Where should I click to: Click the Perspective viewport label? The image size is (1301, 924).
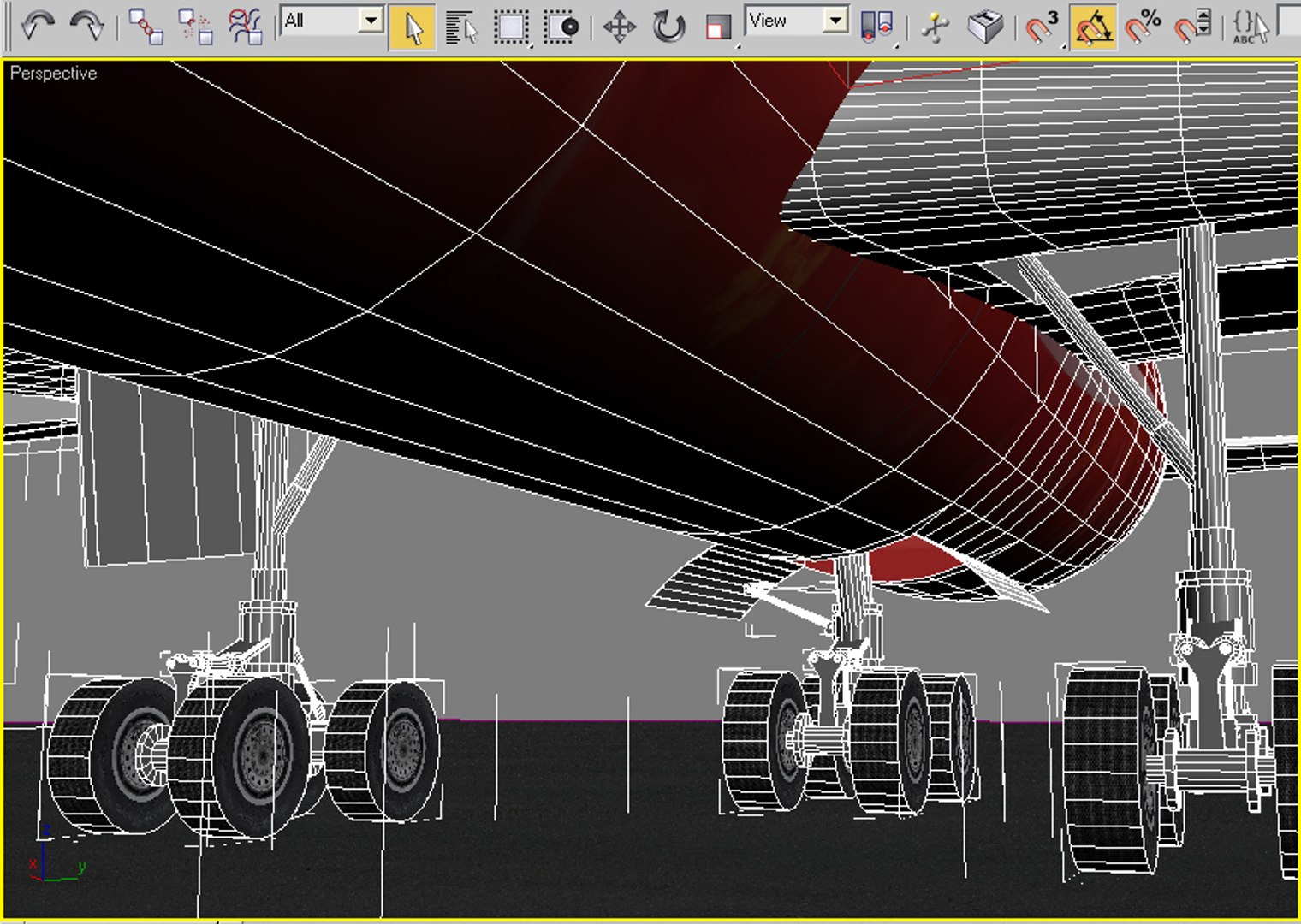click(53, 74)
